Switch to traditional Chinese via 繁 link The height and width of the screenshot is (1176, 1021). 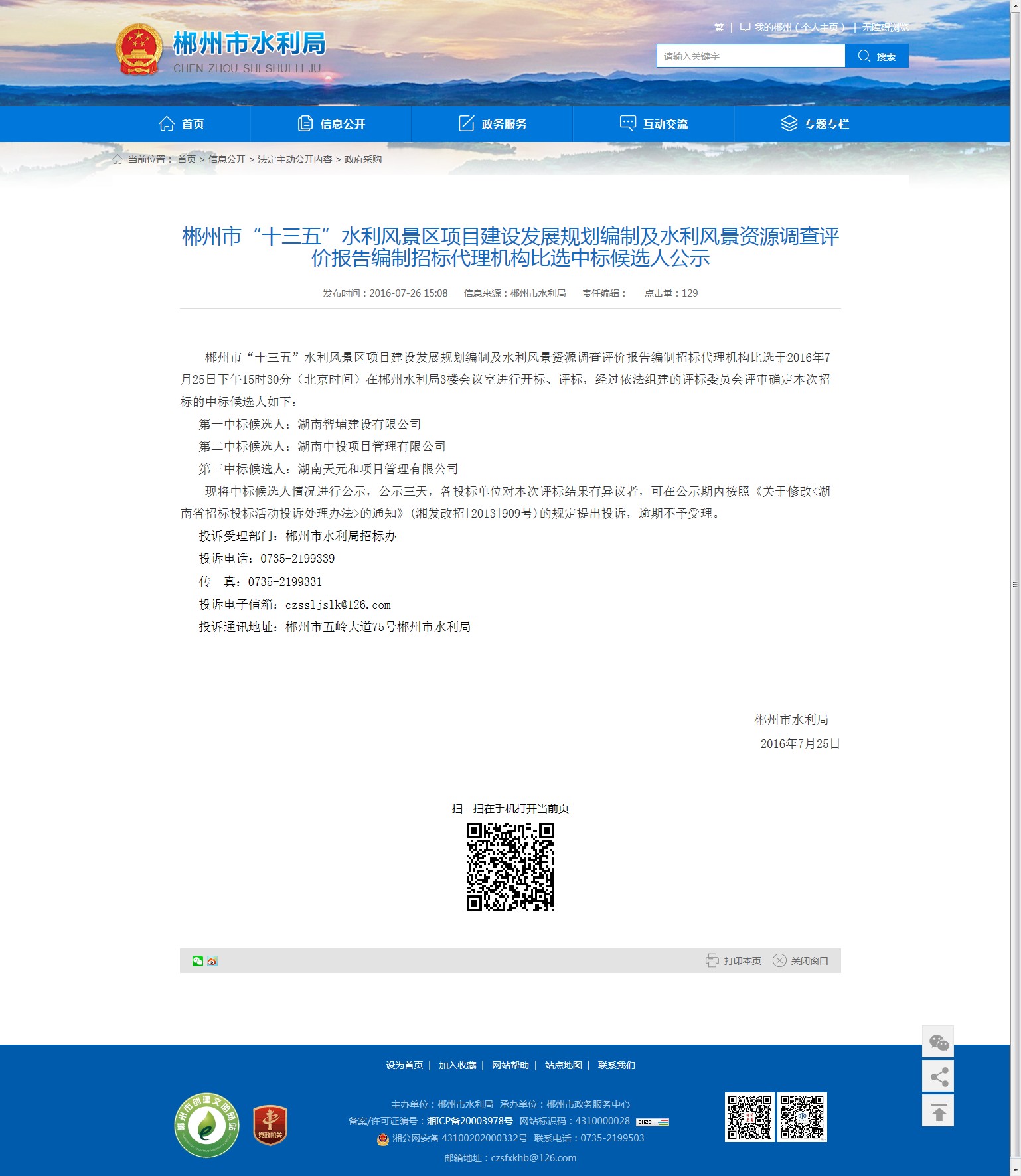(x=719, y=27)
